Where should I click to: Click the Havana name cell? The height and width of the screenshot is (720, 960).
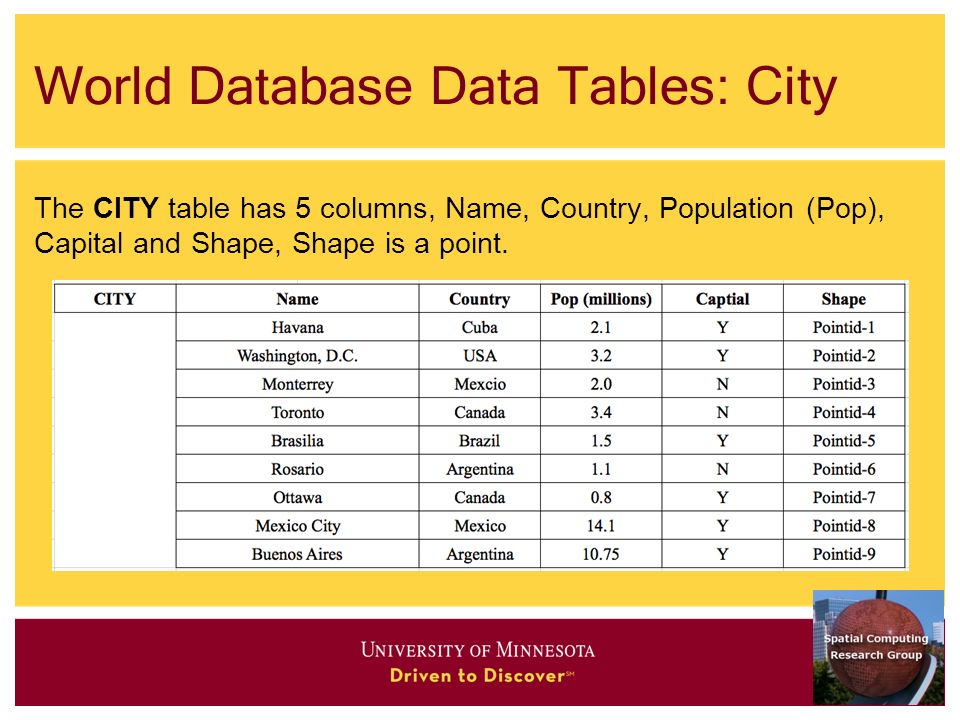[x=297, y=328]
